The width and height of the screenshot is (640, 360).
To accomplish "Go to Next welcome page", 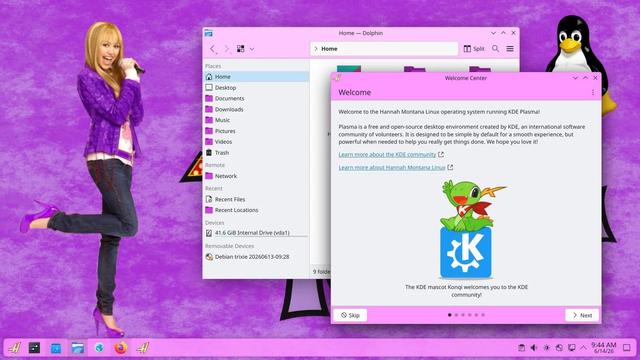I will 582,315.
